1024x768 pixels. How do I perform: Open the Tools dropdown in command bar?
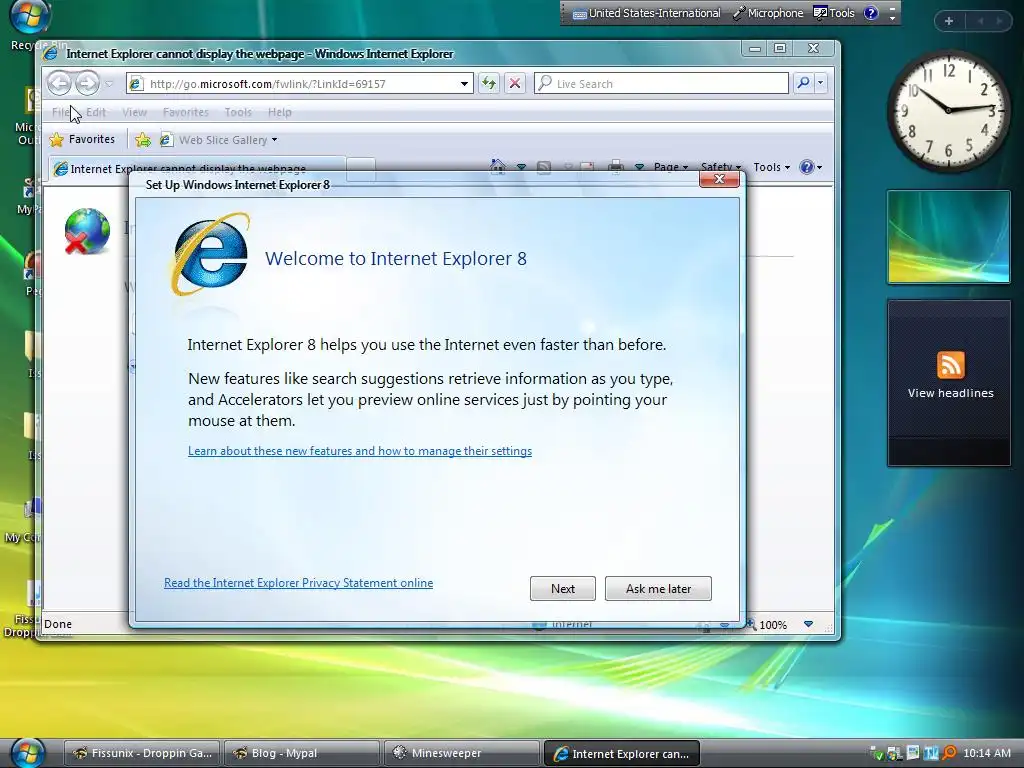[x=771, y=167]
